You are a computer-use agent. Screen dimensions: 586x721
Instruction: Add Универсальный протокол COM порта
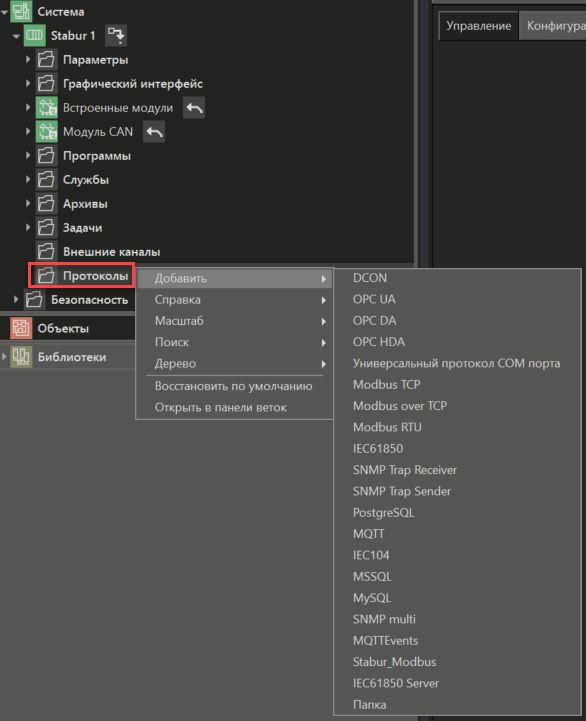(x=457, y=363)
